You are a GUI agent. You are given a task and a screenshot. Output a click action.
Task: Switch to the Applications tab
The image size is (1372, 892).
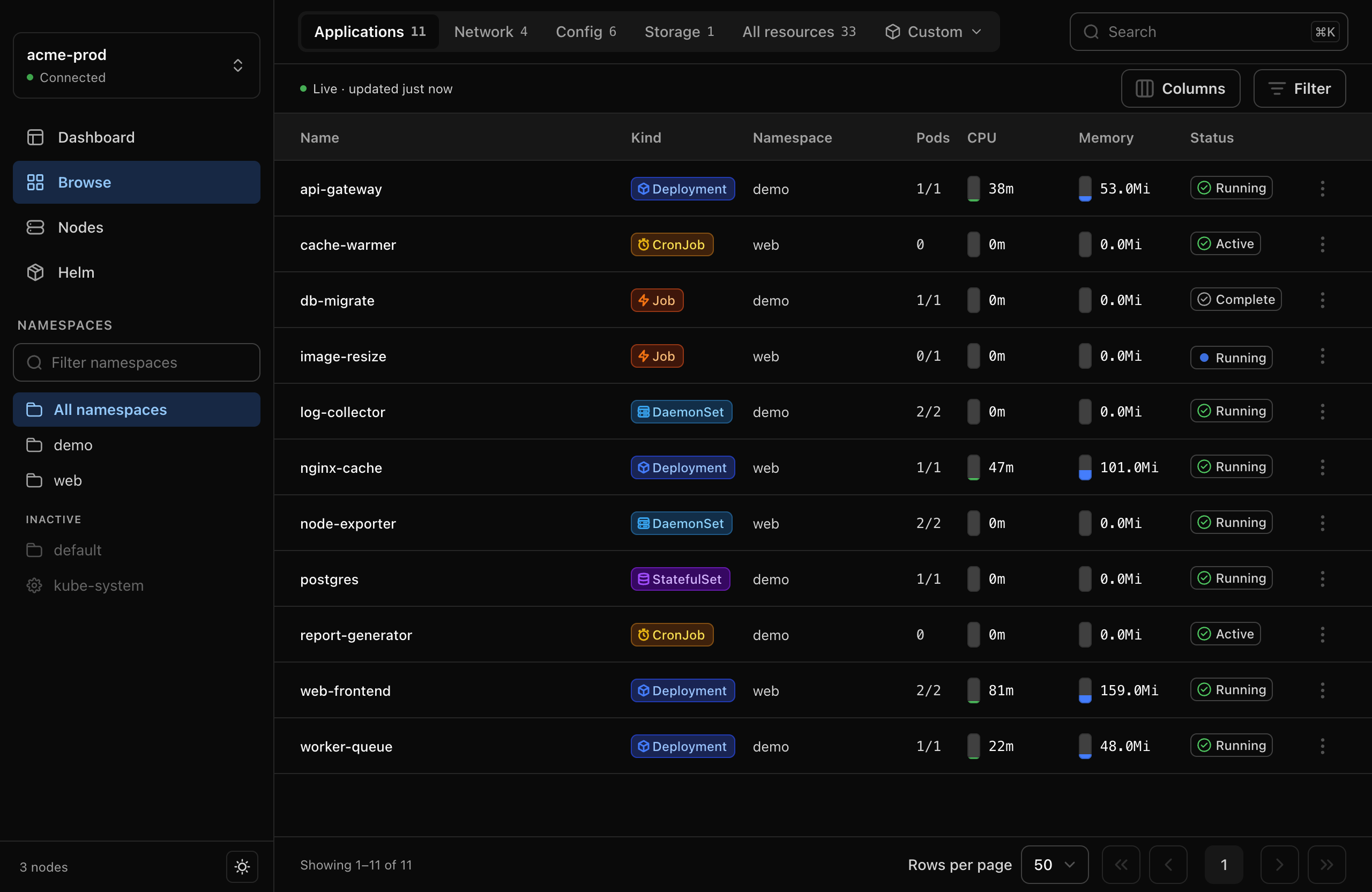369,32
